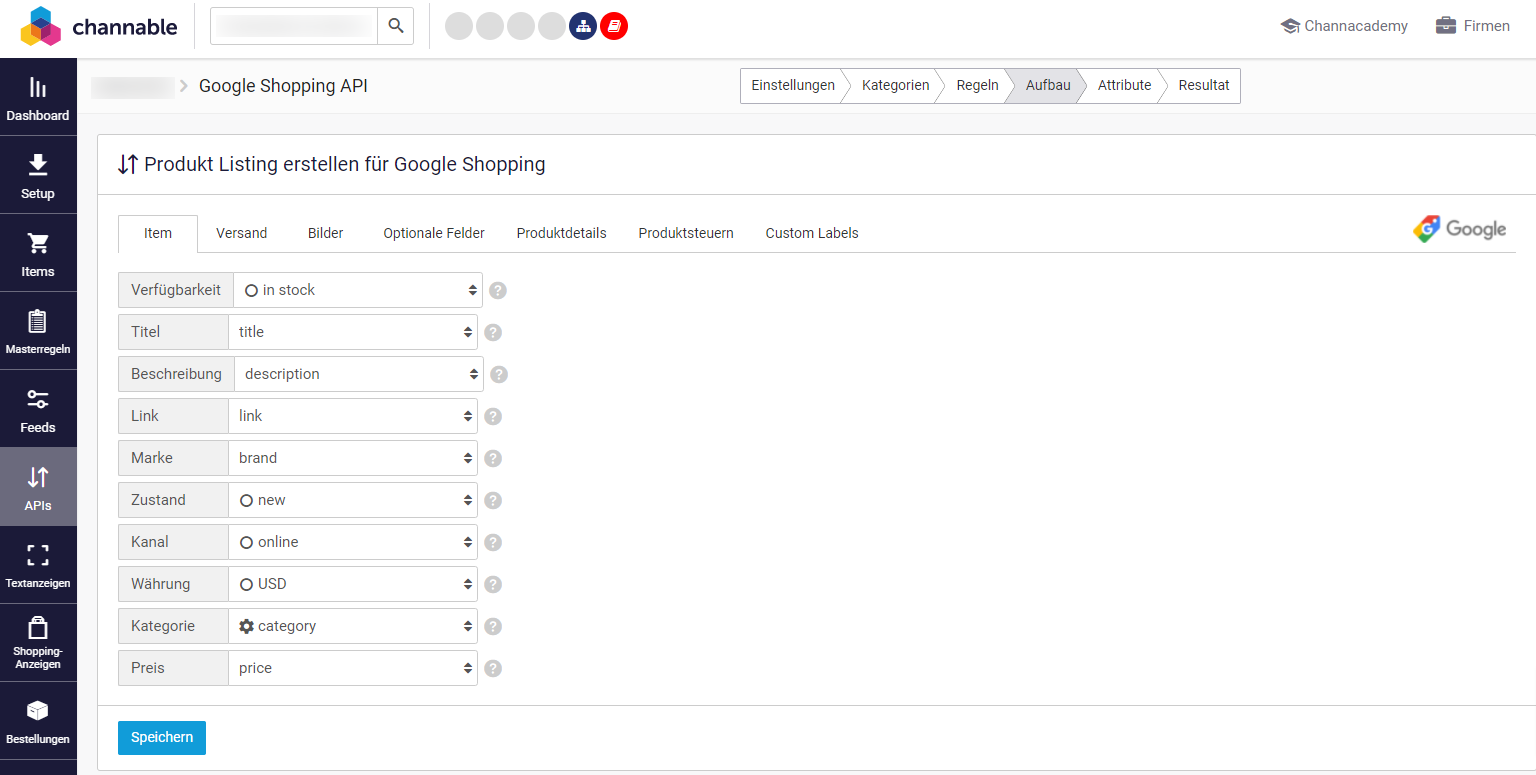Open the Dashboard section in the sidebar
The image size is (1536, 775).
coord(38,97)
